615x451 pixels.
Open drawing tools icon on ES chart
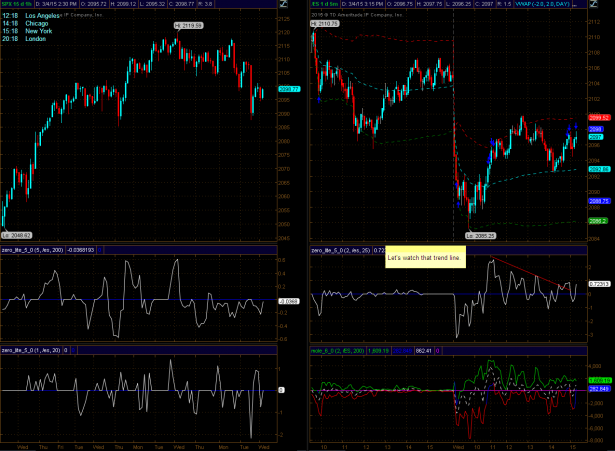tap(594, 4)
